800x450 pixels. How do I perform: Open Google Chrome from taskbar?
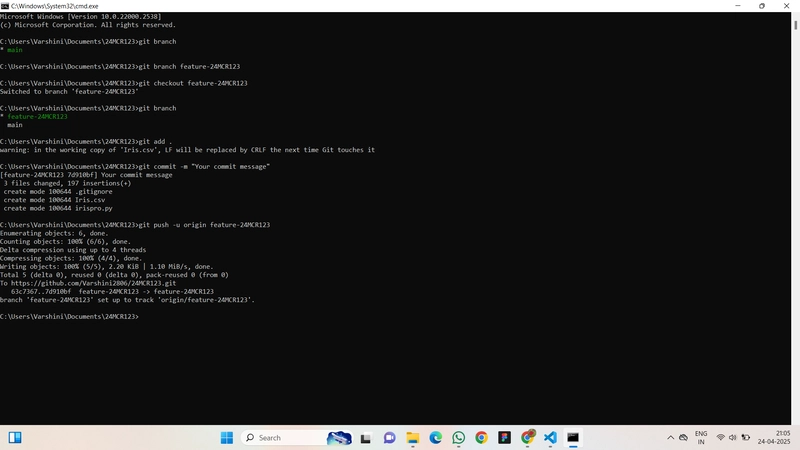(x=481, y=438)
